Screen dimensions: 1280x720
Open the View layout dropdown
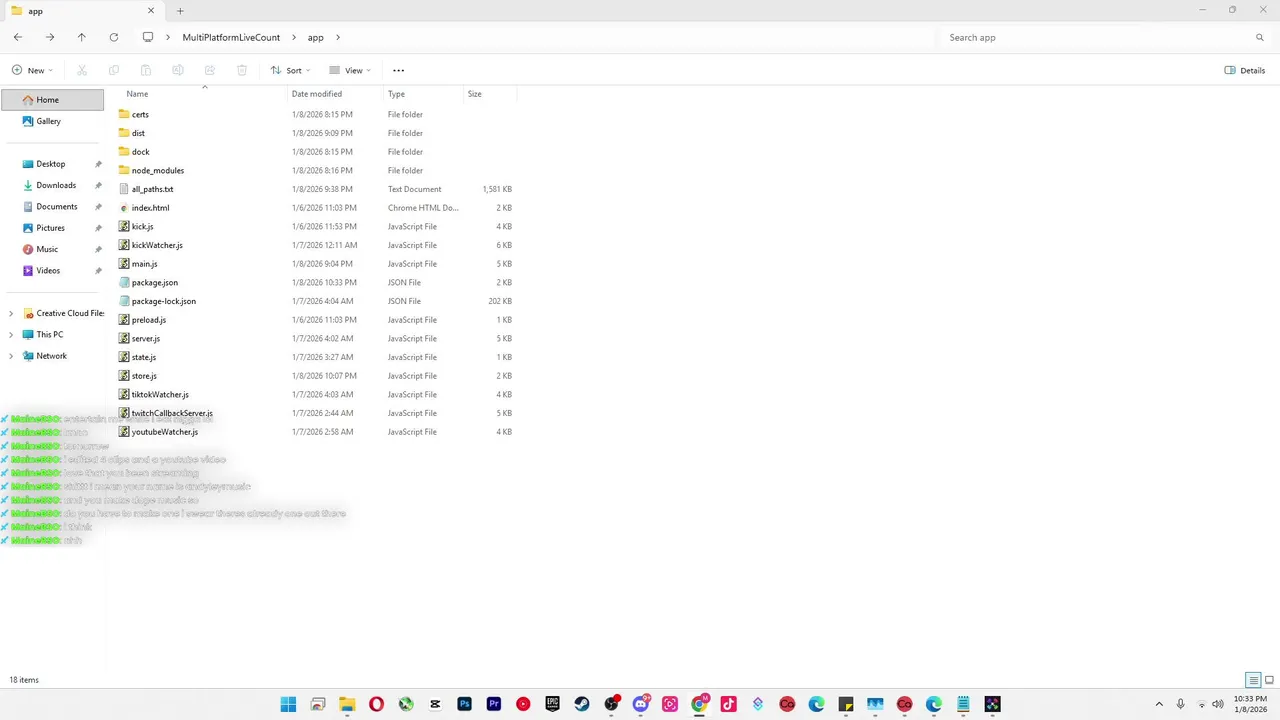point(349,71)
